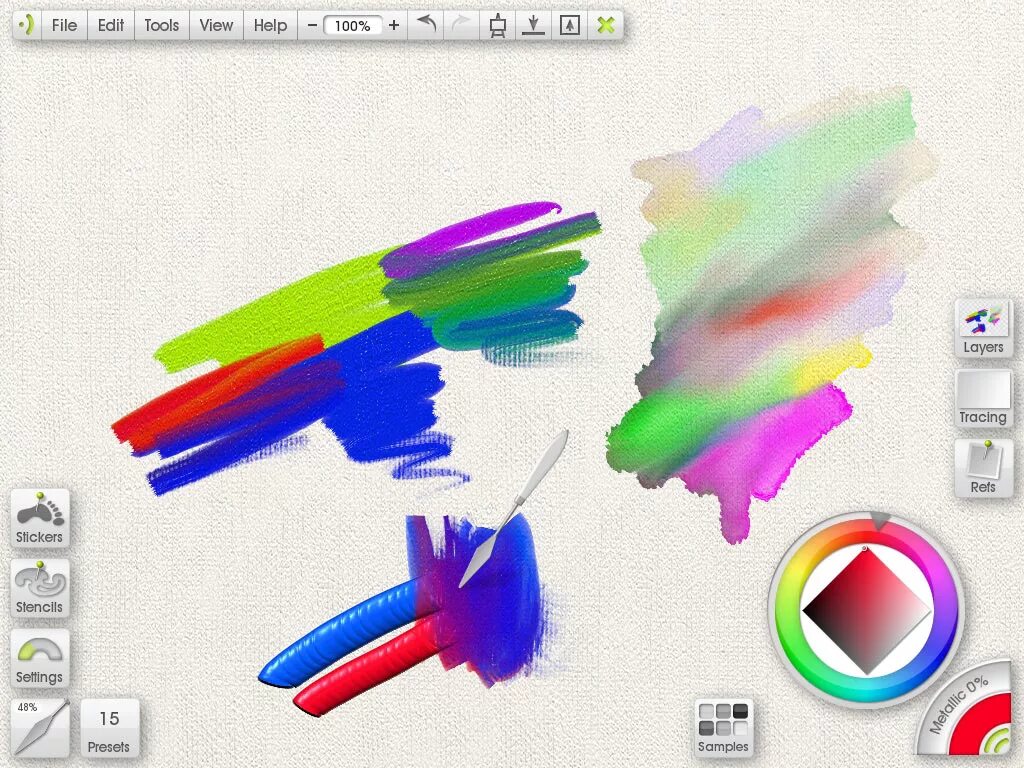
Task: Open the View menu
Action: click(216, 25)
